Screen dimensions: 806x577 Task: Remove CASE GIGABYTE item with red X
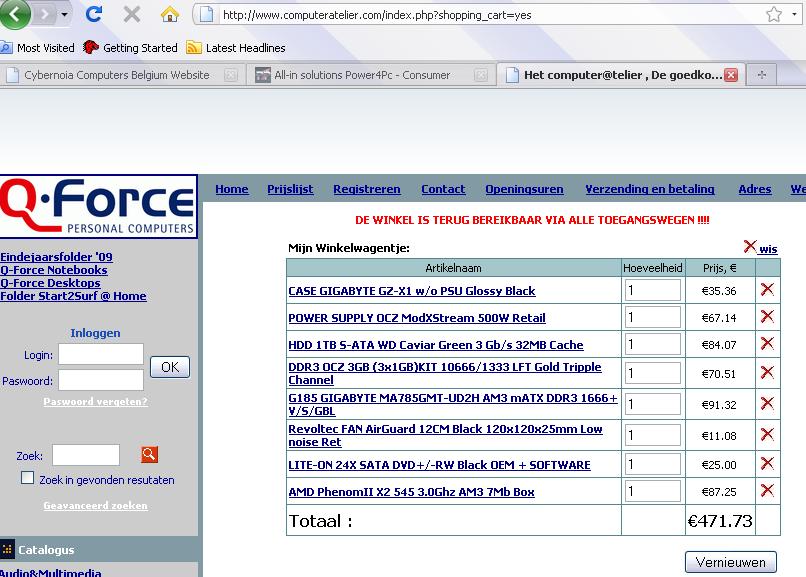coord(767,289)
